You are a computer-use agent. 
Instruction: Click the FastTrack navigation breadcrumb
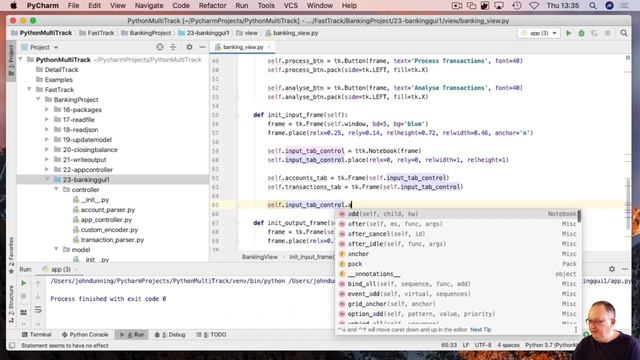pos(97,33)
